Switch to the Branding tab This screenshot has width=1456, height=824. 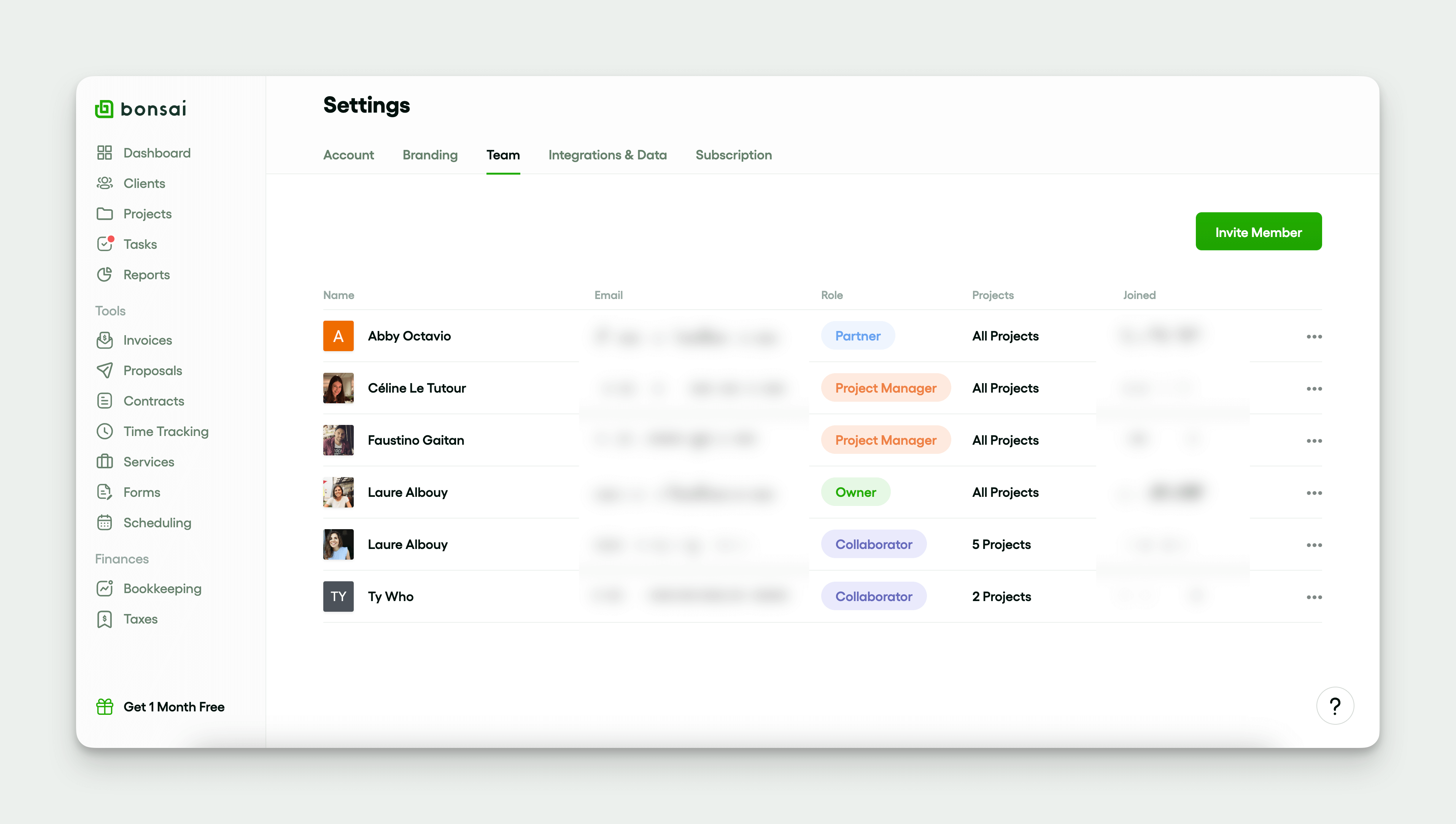[430, 155]
